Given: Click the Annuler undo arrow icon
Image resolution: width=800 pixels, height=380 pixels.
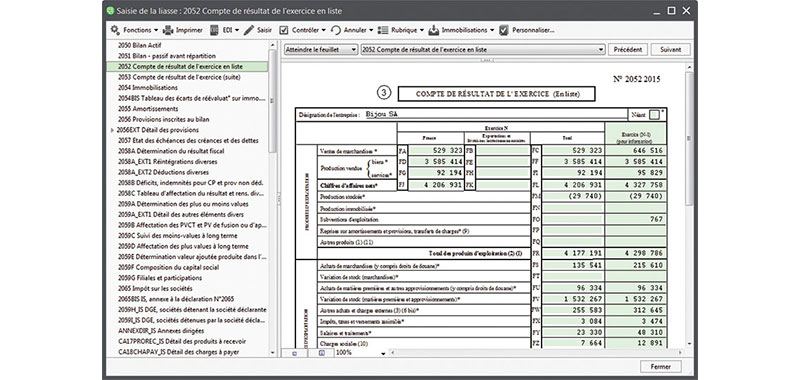Looking at the screenshot, I should (336, 31).
